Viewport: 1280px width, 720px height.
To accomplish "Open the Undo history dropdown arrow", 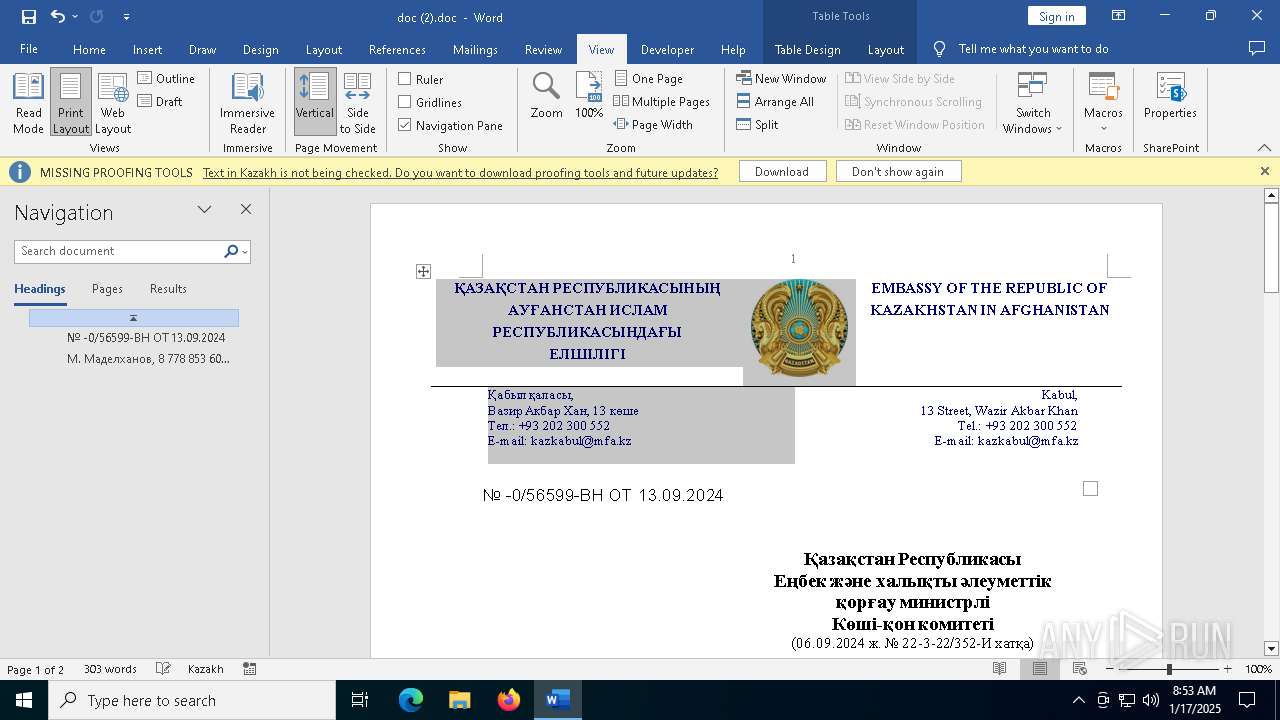I will [x=75, y=17].
